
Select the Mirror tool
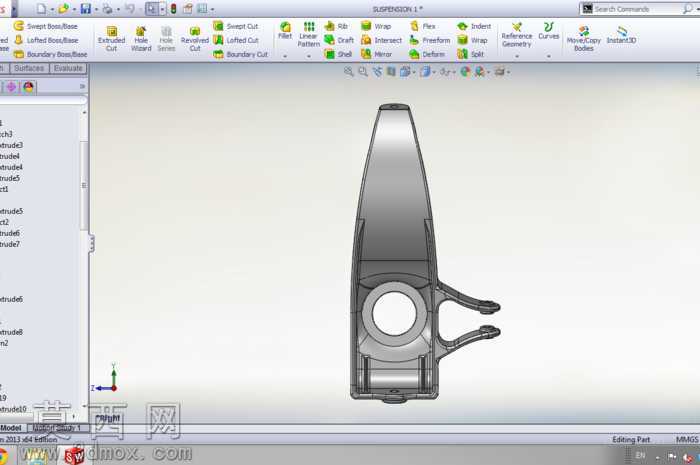click(x=376, y=54)
